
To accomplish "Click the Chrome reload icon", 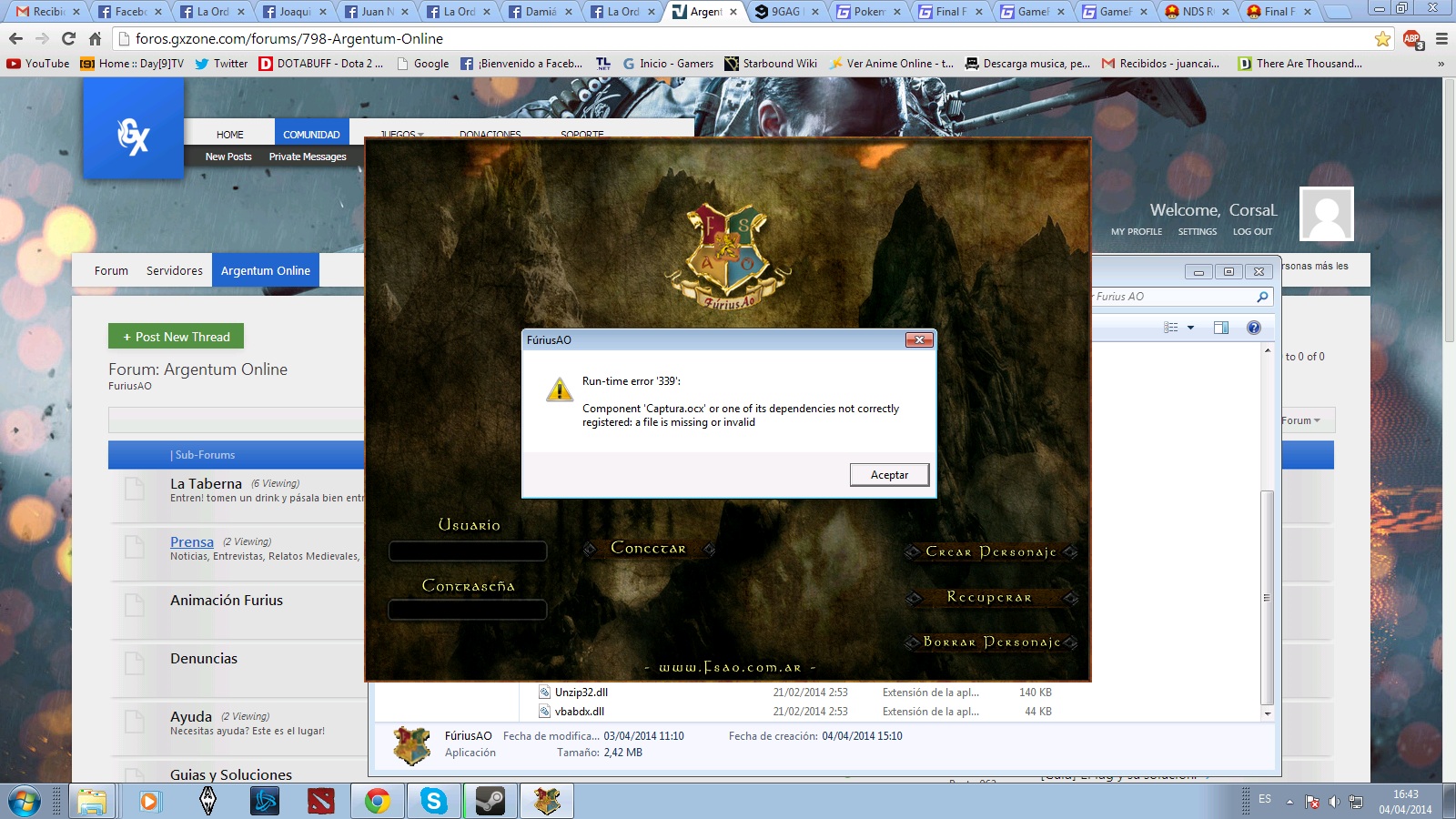I will [x=68, y=39].
